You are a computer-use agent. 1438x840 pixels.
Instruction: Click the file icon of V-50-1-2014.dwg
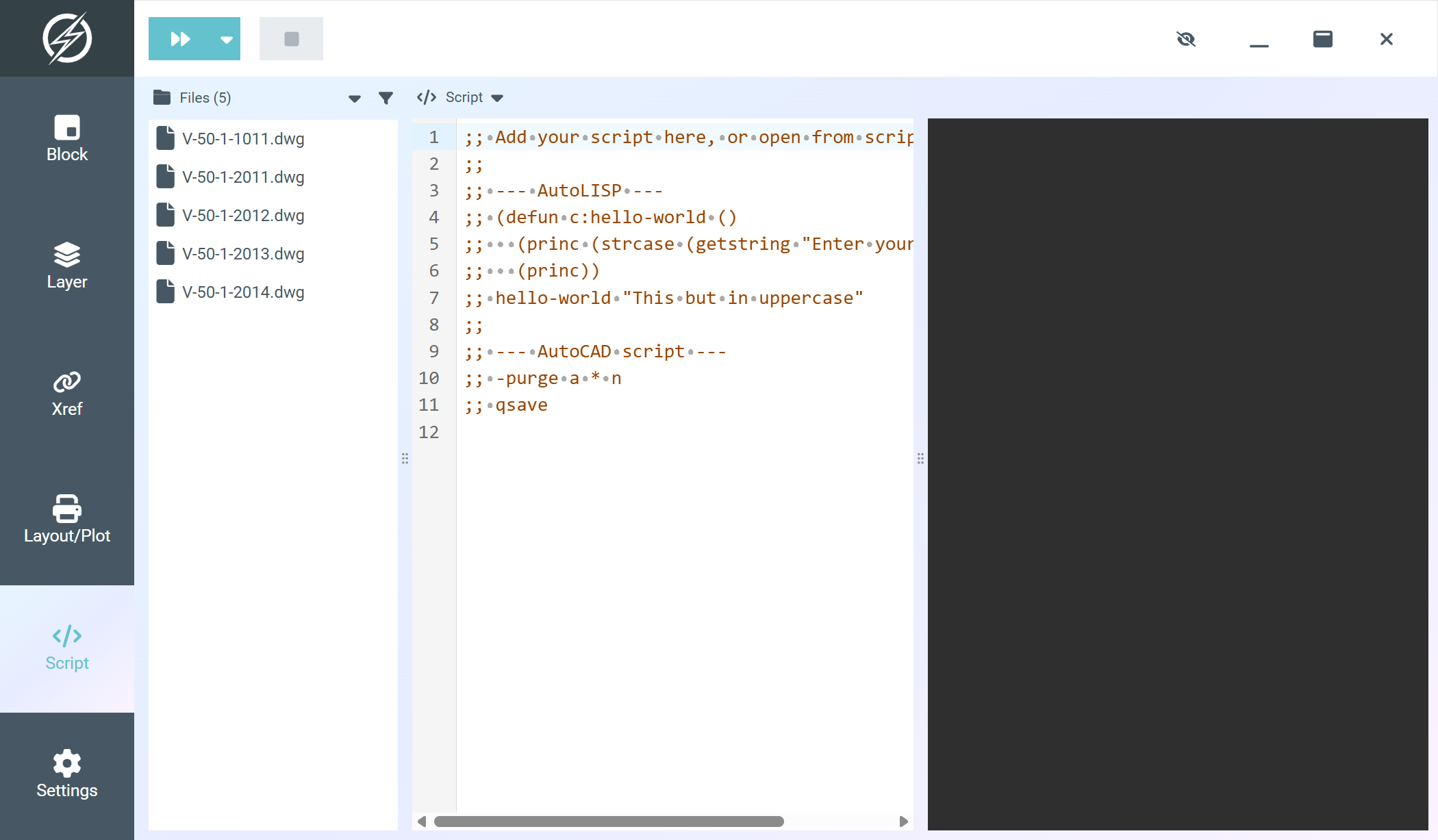tap(165, 292)
